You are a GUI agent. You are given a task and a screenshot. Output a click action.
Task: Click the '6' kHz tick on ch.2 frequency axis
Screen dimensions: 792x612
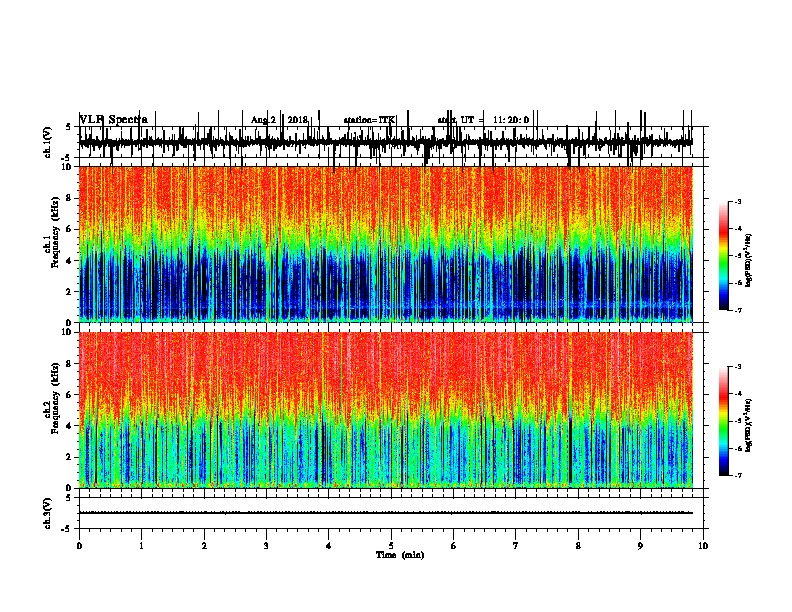[x=70, y=395]
